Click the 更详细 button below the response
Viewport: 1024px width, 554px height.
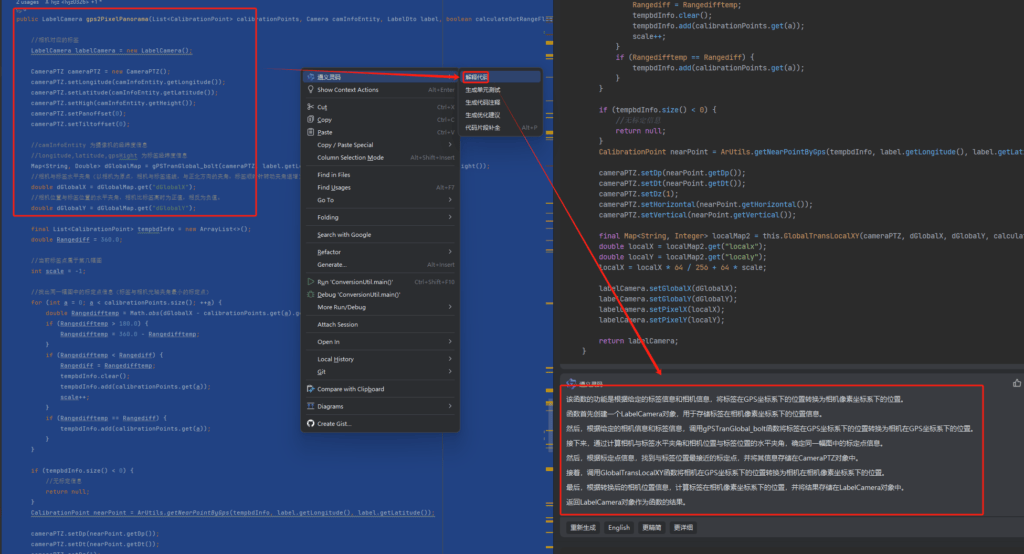point(684,528)
